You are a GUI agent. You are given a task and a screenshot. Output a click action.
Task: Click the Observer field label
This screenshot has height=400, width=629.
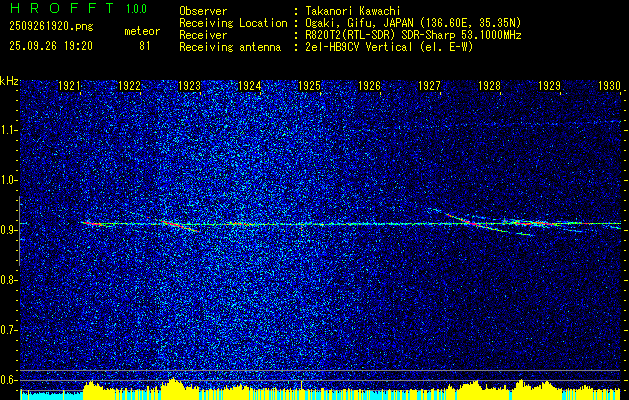click(203, 11)
